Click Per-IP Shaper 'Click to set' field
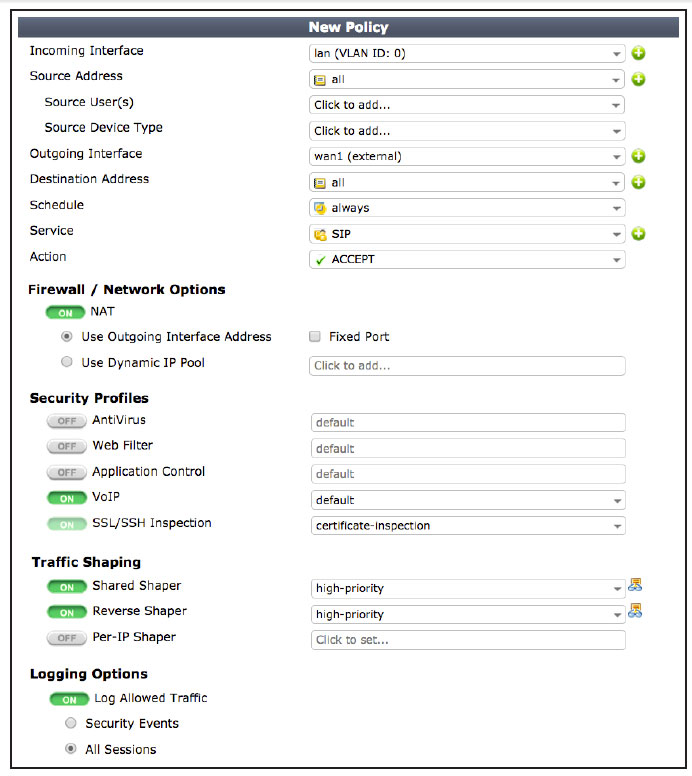This screenshot has height=776, width=692. [468, 640]
